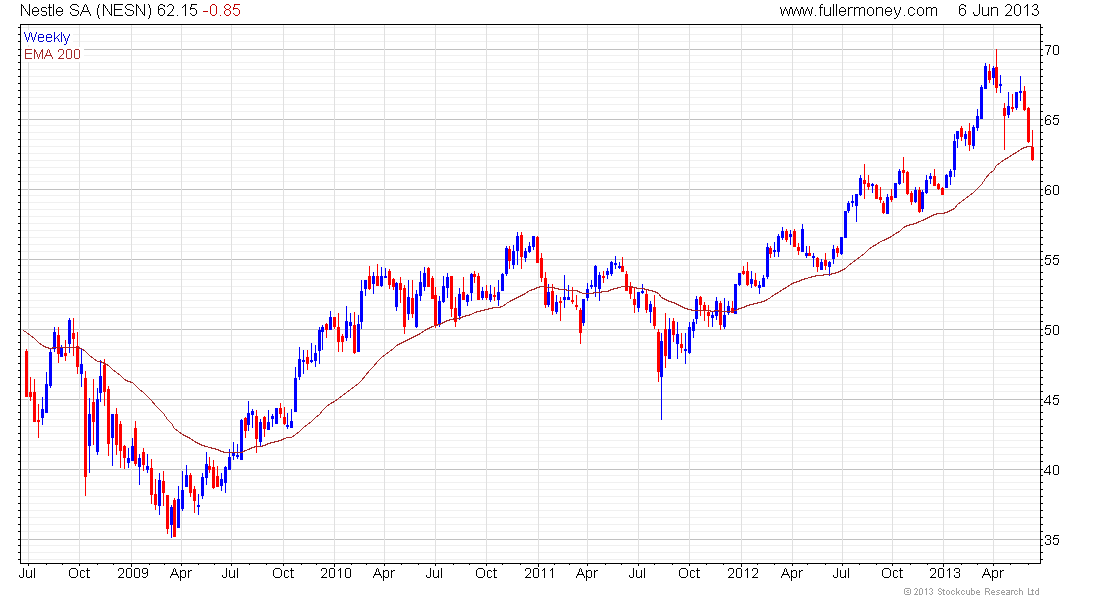This screenshot has width=1100, height=600.
Task: Click the 'Jul' label after 2012 Apr
Action: [841, 573]
